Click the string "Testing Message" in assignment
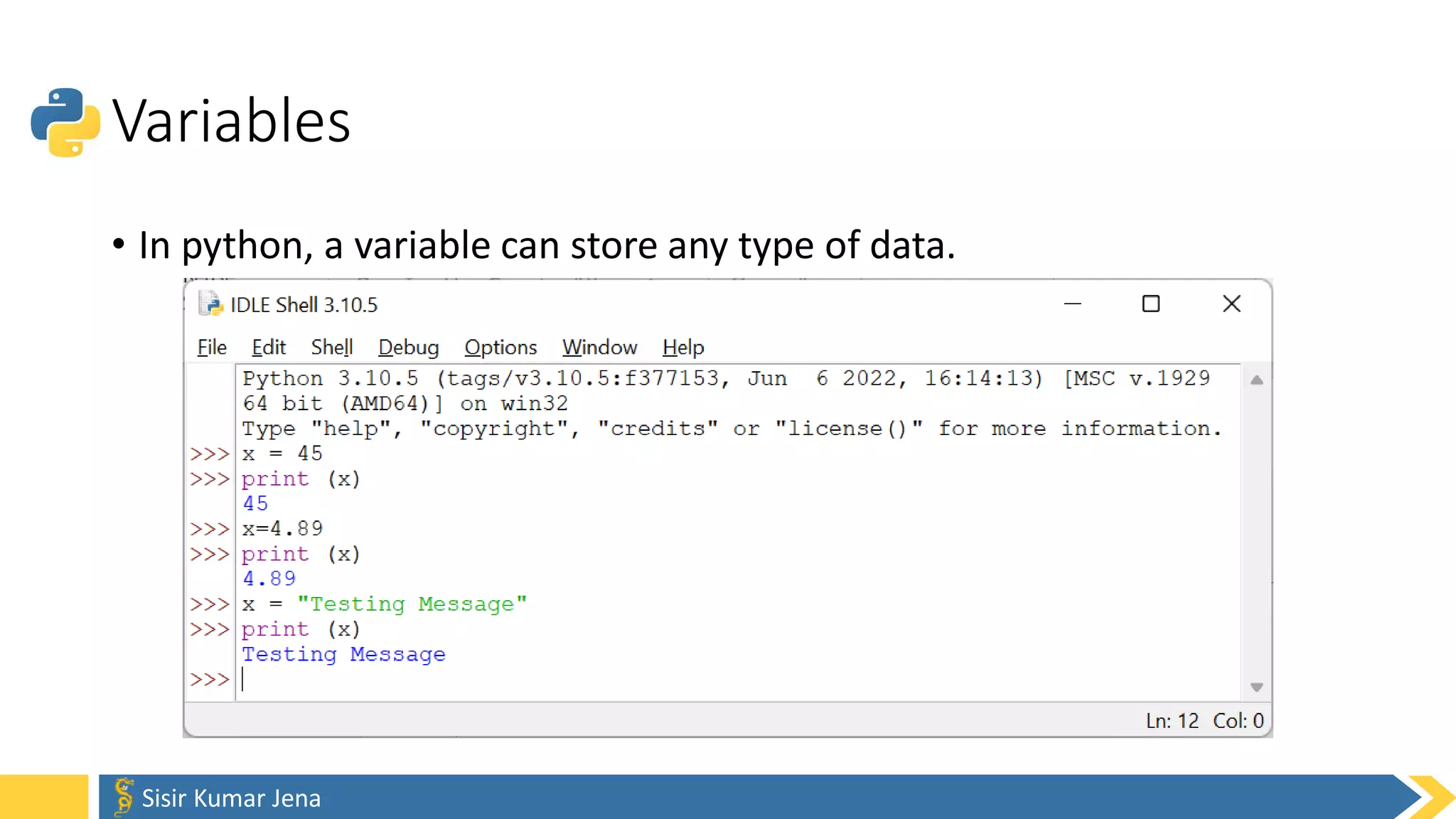The height and width of the screenshot is (819, 1456). coord(412,604)
